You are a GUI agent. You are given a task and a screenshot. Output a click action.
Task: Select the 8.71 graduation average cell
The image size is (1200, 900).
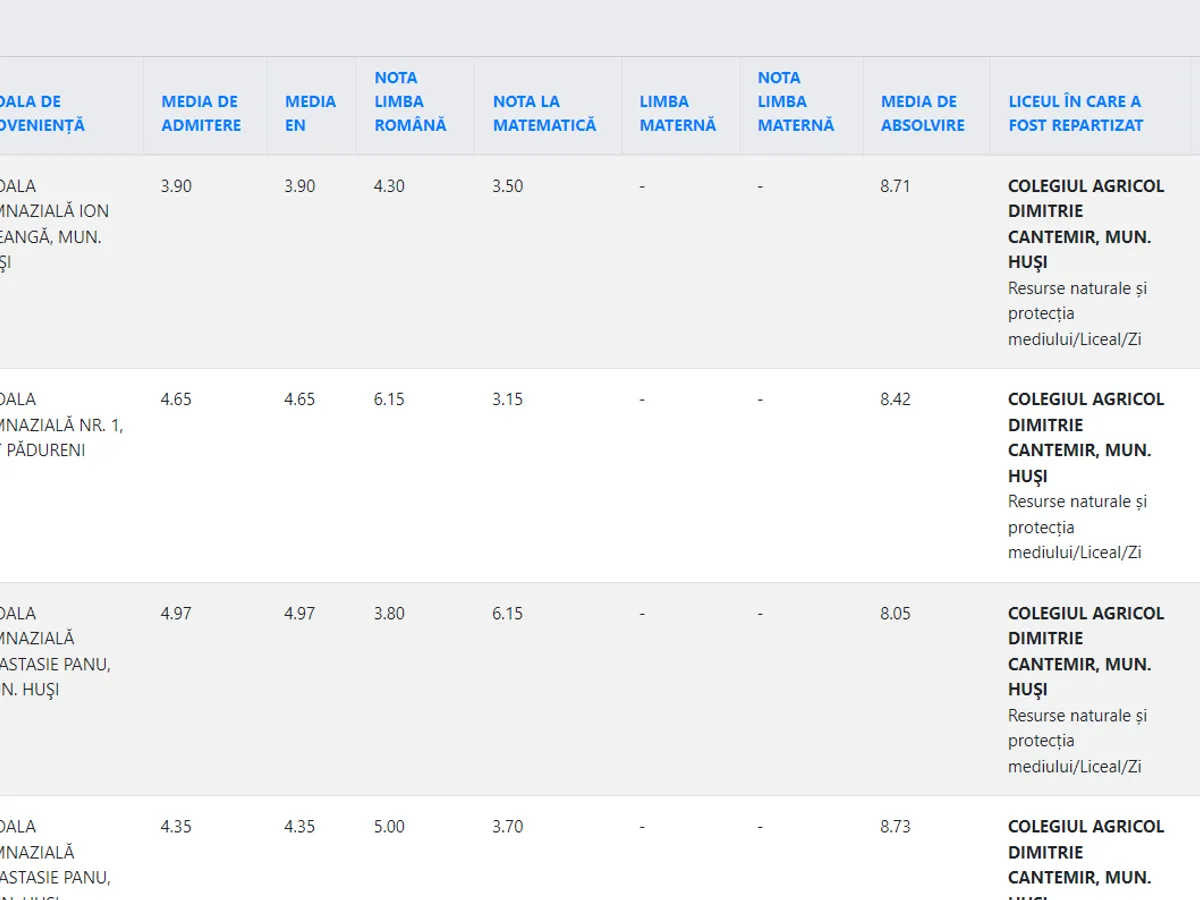coord(895,186)
